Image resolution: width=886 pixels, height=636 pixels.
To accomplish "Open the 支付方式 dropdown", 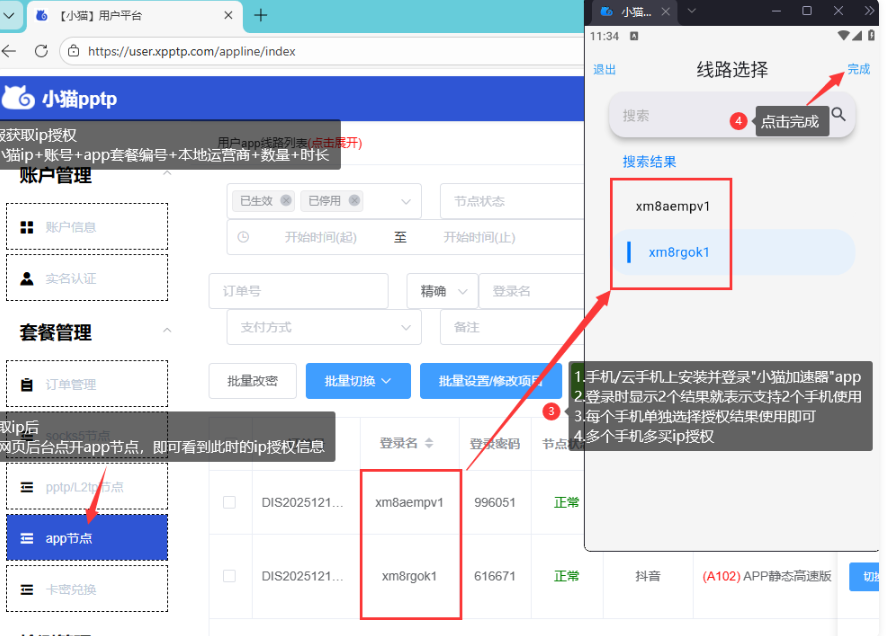I will tap(324, 327).
